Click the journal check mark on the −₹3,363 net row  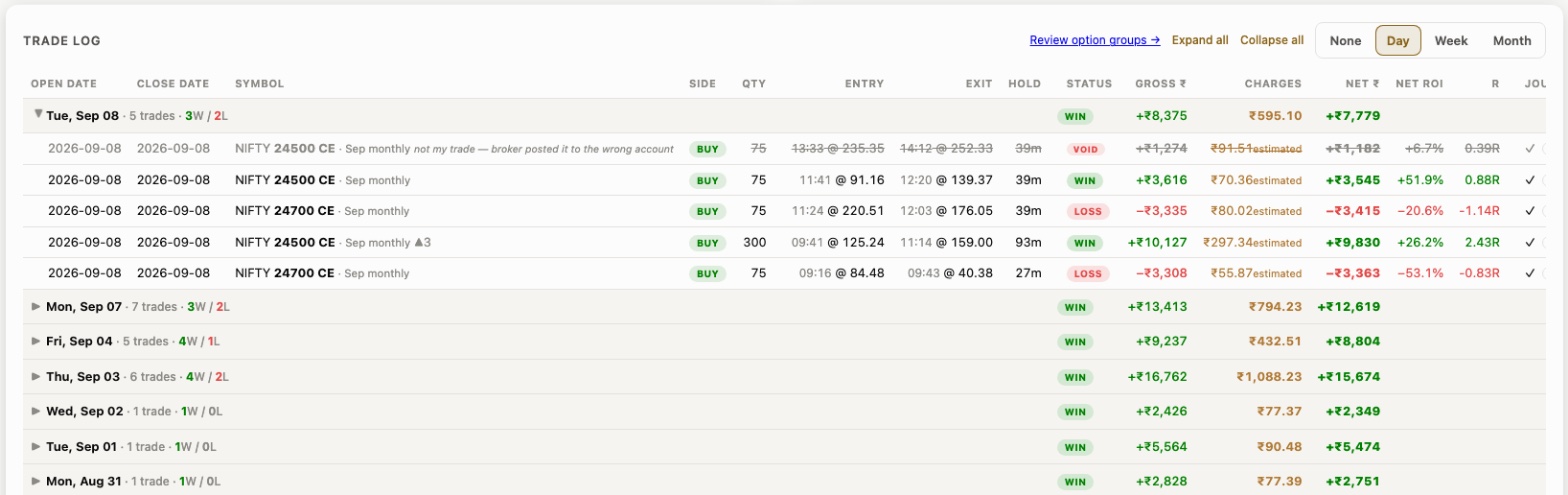(x=1530, y=273)
